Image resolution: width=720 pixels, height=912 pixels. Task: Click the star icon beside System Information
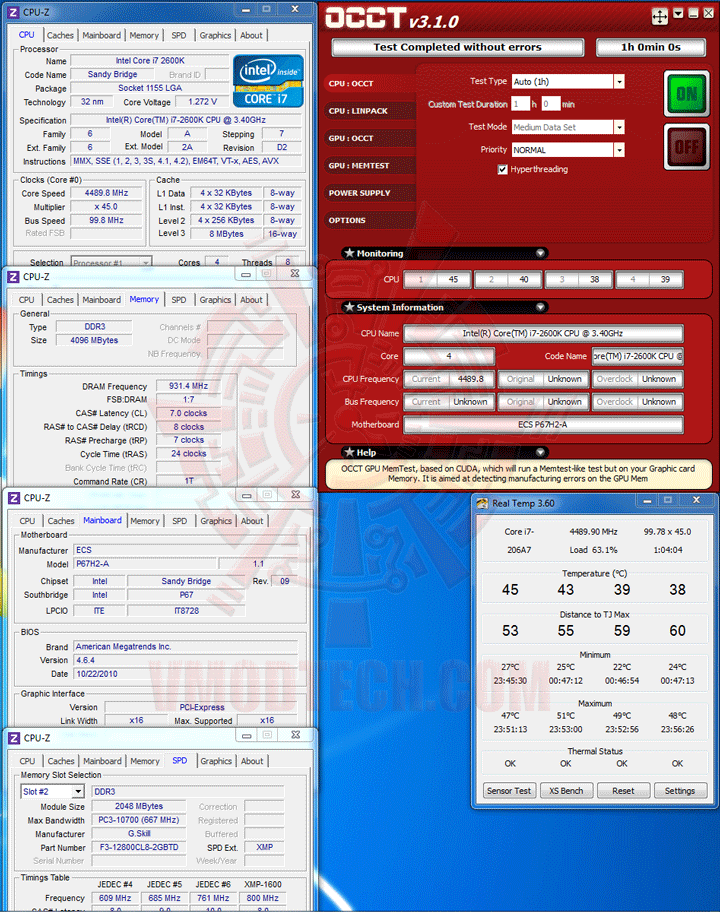point(349,307)
